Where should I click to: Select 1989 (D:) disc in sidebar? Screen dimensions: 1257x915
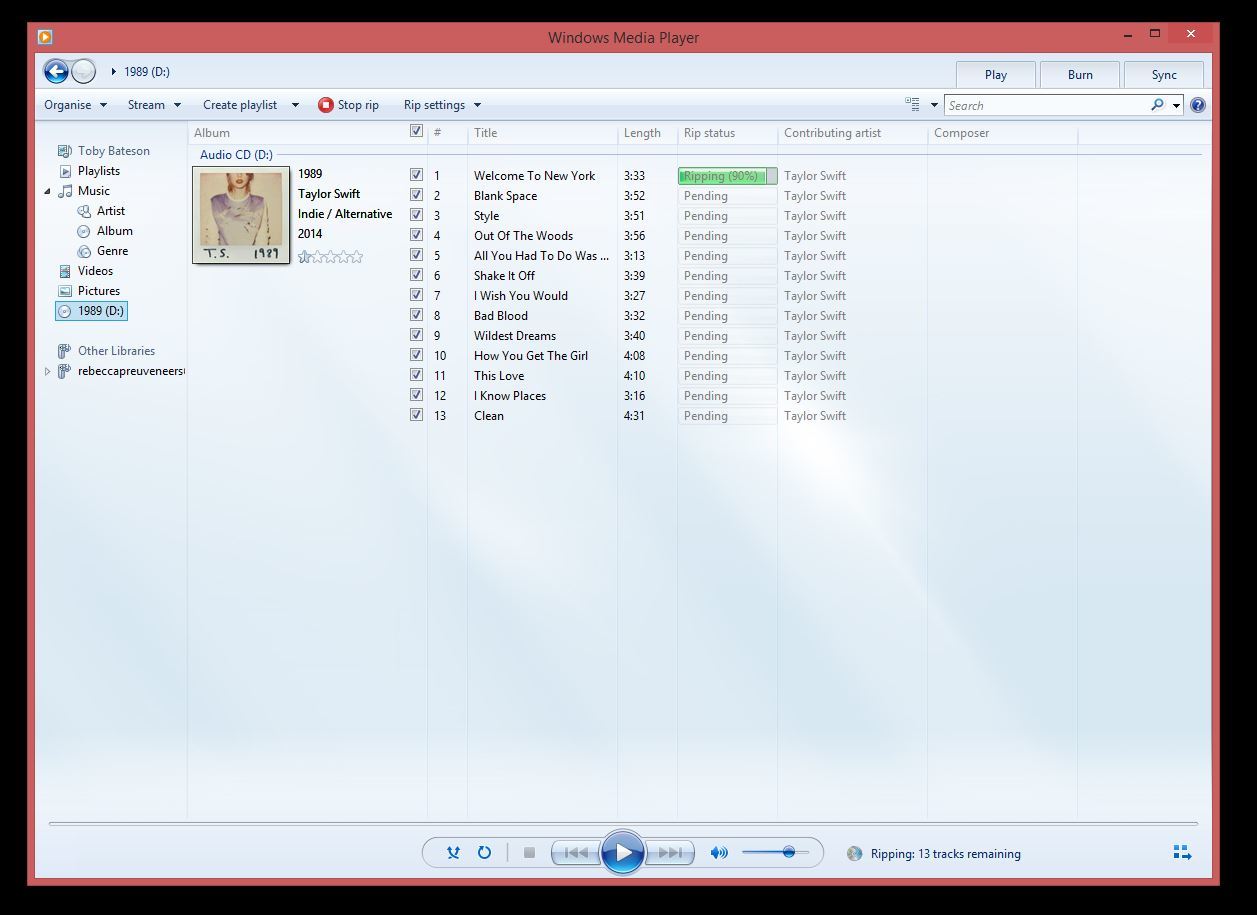click(x=91, y=311)
